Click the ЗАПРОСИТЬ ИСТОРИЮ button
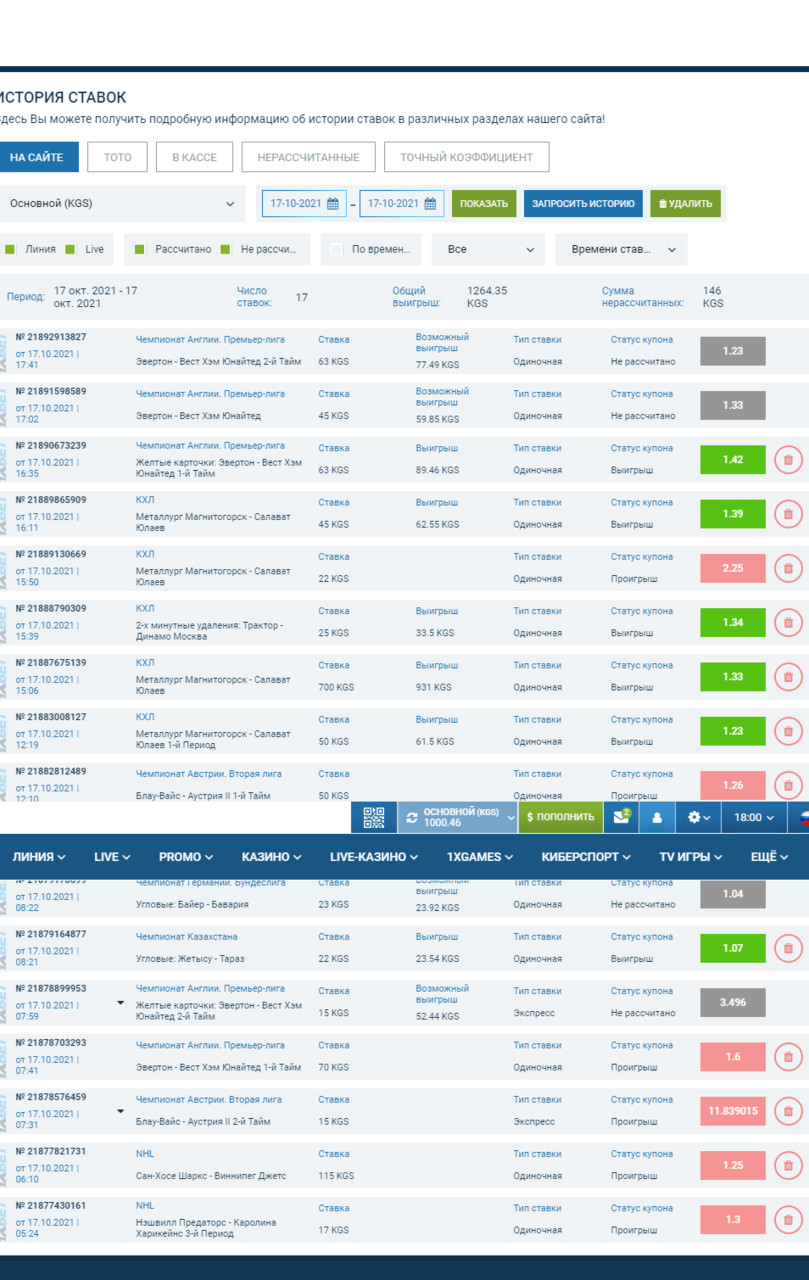 point(583,204)
